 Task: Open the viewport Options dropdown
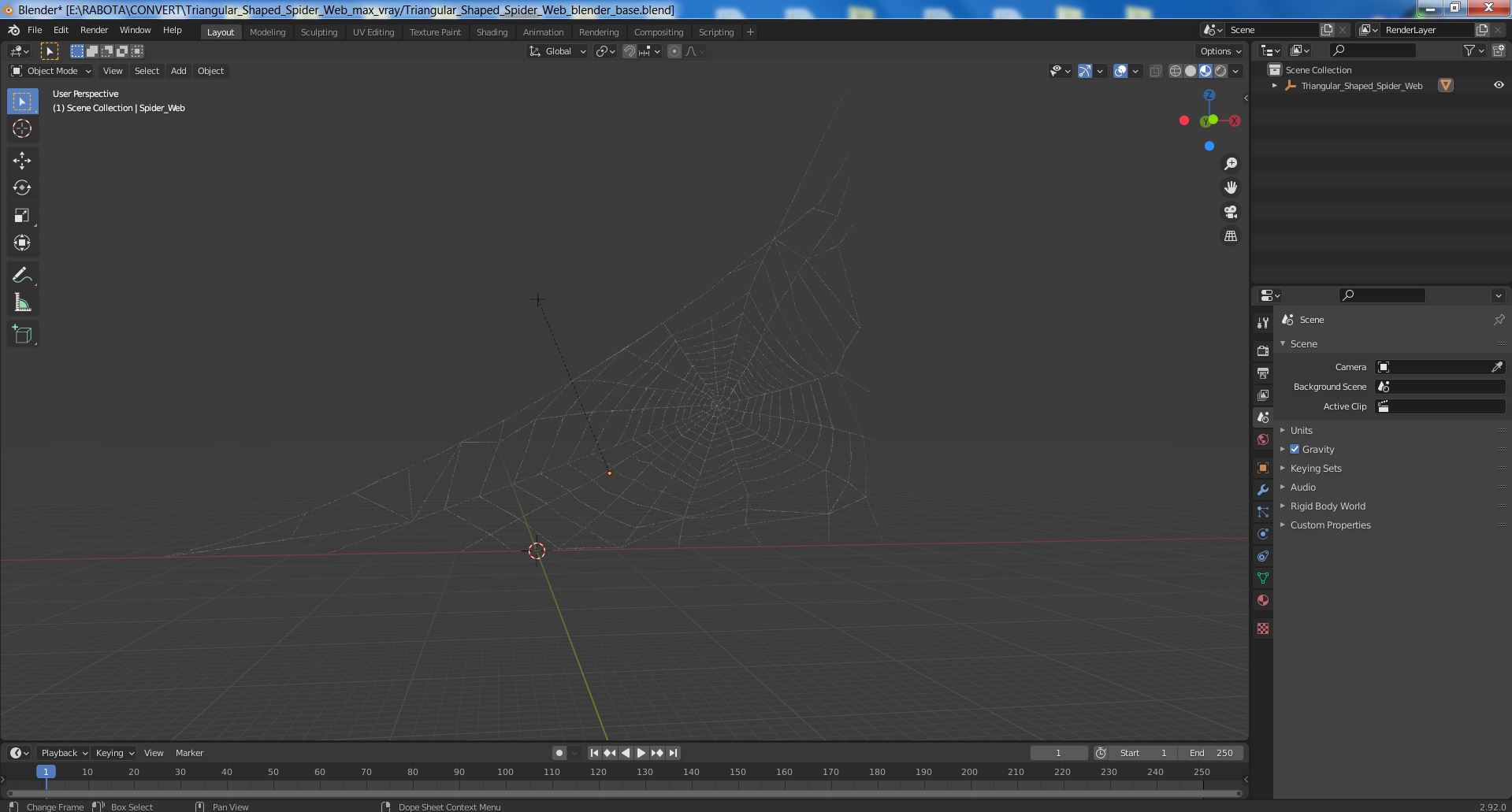coord(1220,51)
